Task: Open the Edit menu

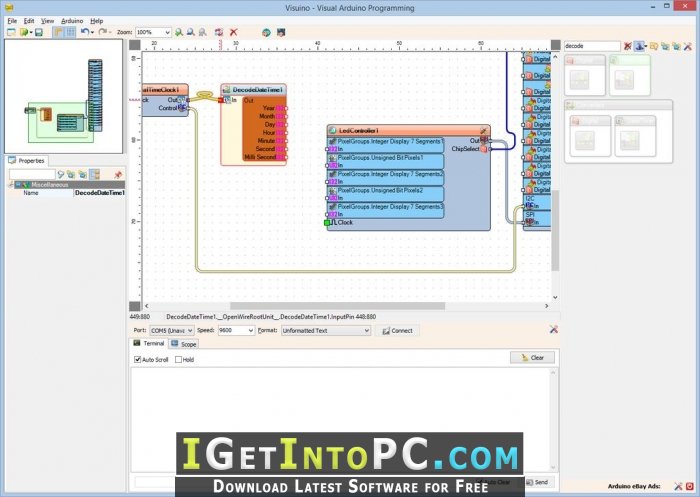Action: 29,21
